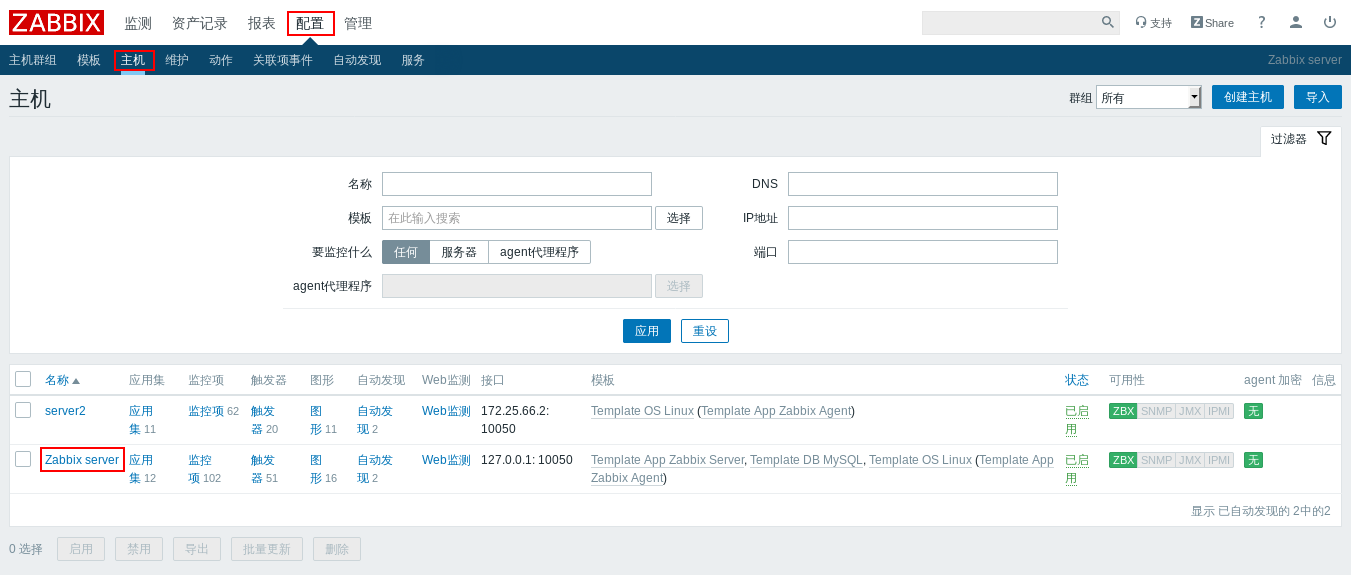Click JMX badge in Zabbix server row
The height and width of the screenshot is (575, 1351).
click(1190, 460)
